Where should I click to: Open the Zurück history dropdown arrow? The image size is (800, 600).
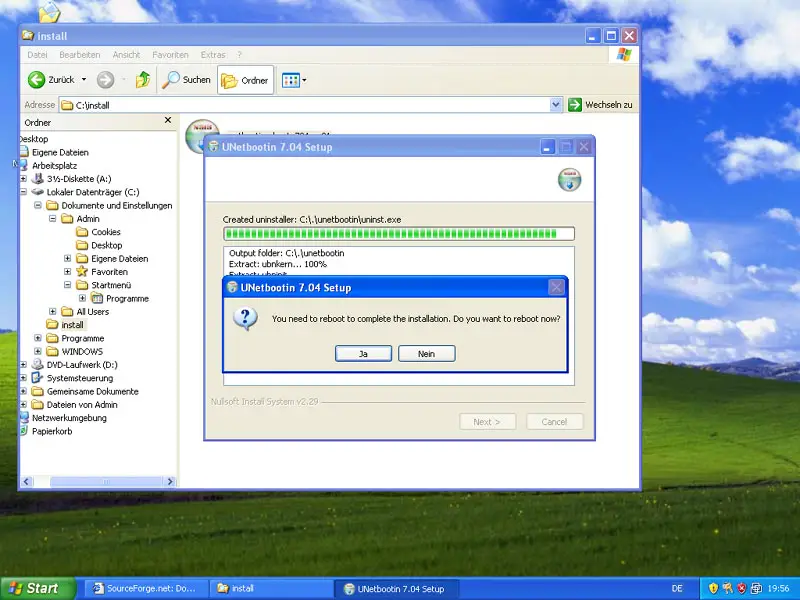[84, 80]
